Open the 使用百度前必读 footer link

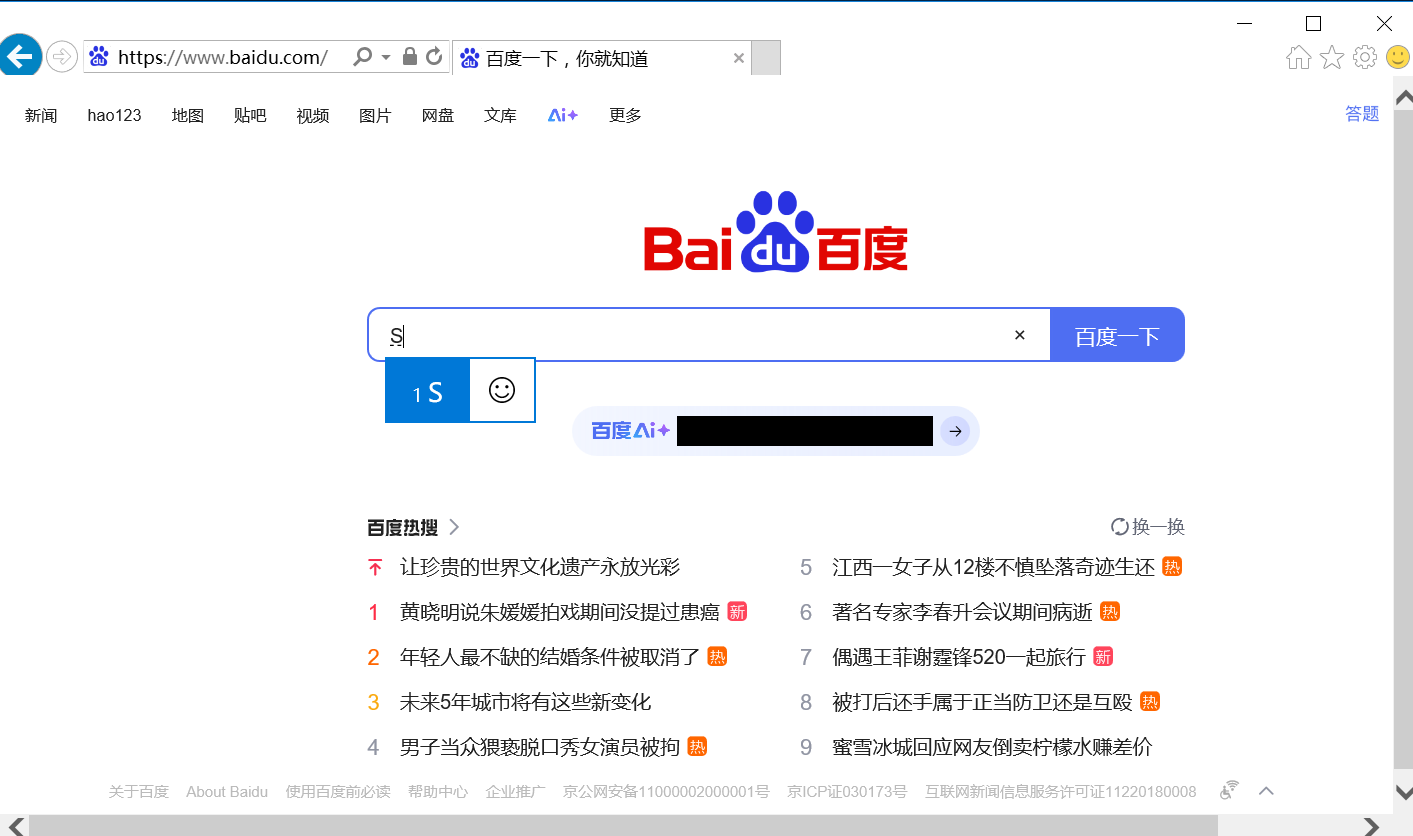click(x=338, y=791)
